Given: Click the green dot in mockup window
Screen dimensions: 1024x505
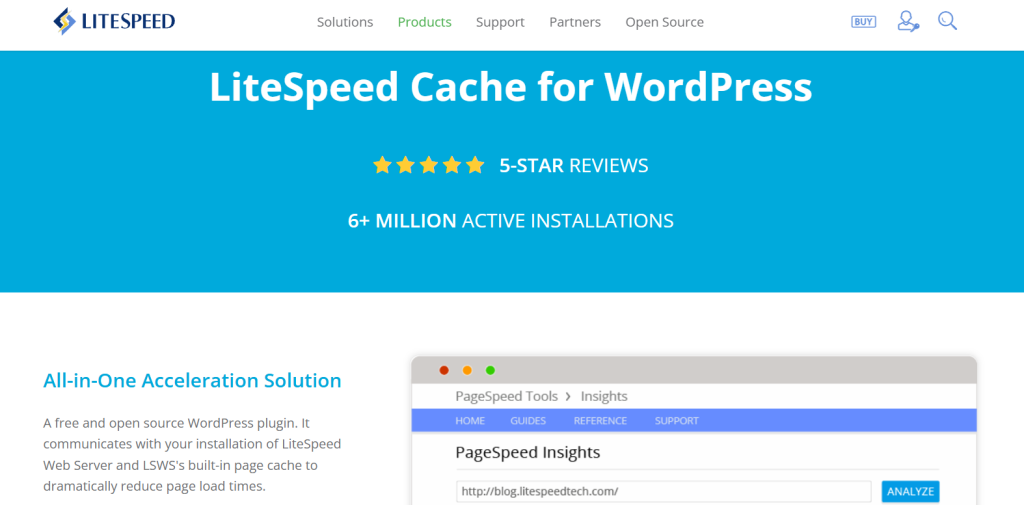Looking at the screenshot, I should click(x=490, y=370).
